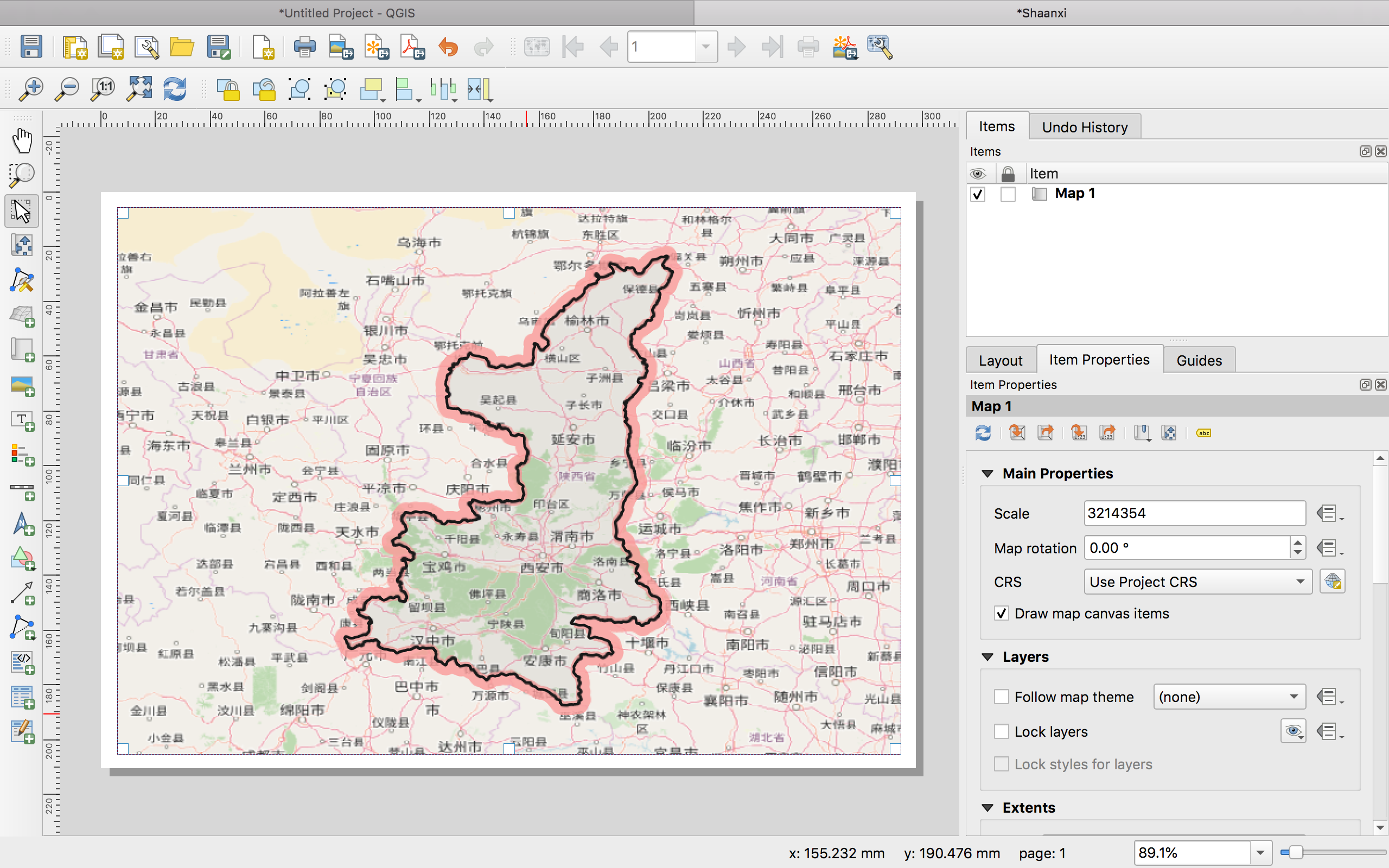Open the Guides tab

(1199, 360)
